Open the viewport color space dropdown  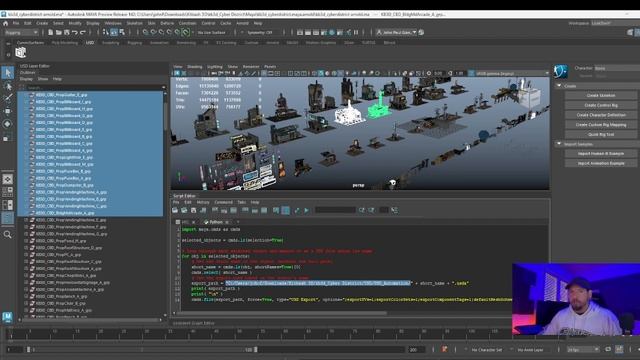pos(512,73)
